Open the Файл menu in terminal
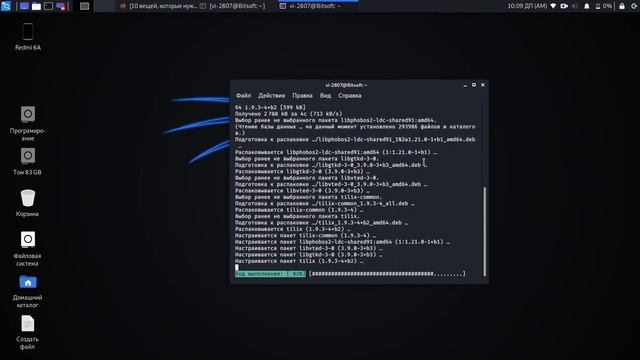 243,96
